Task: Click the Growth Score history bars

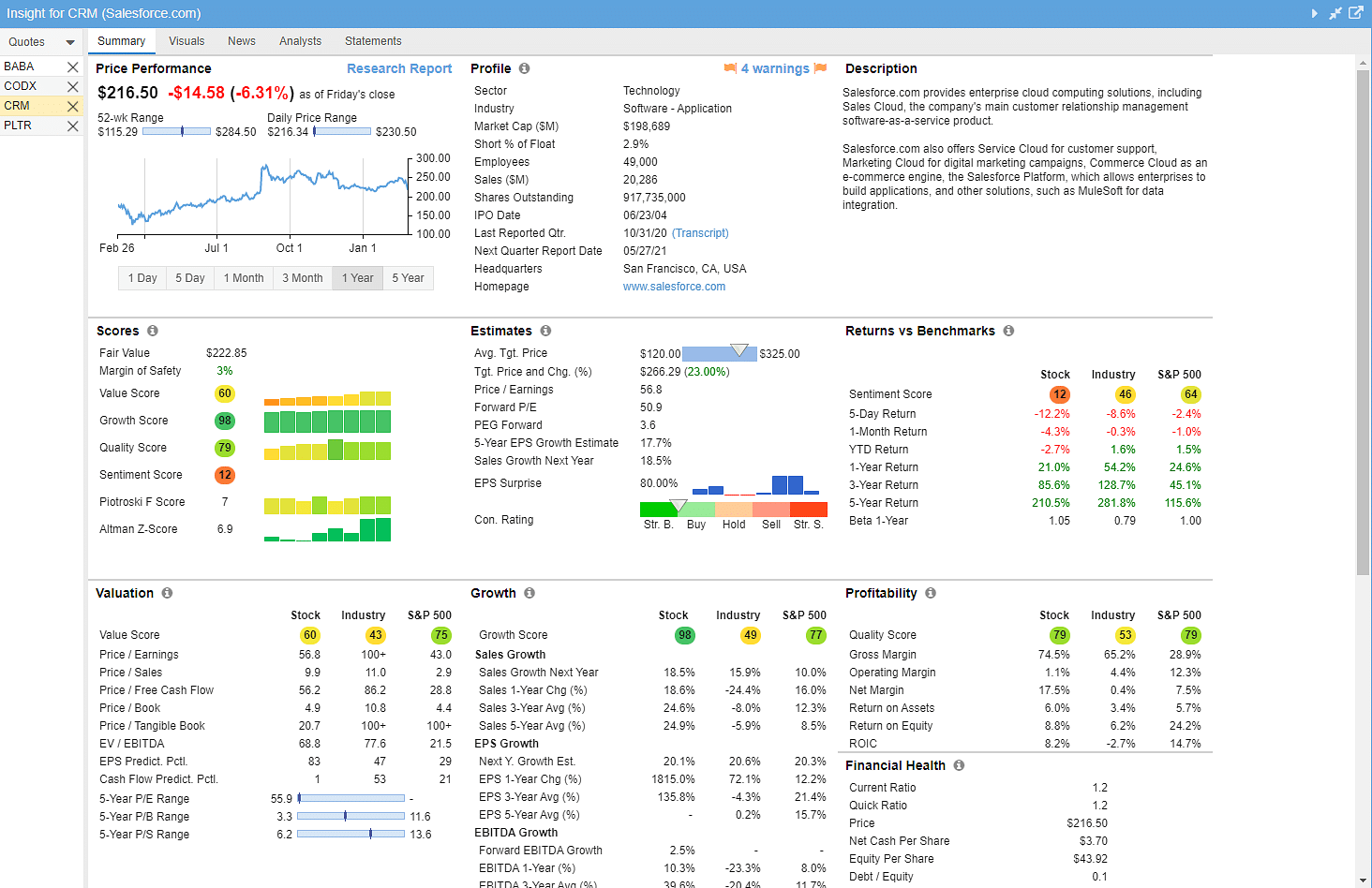Action: [327, 422]
